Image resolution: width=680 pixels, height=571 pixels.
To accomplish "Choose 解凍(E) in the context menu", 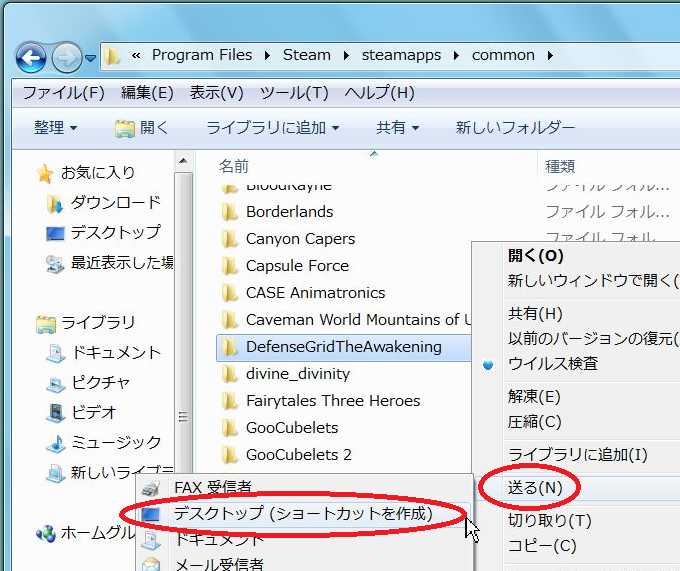I will pyautogui.click(x=534, y=396).
